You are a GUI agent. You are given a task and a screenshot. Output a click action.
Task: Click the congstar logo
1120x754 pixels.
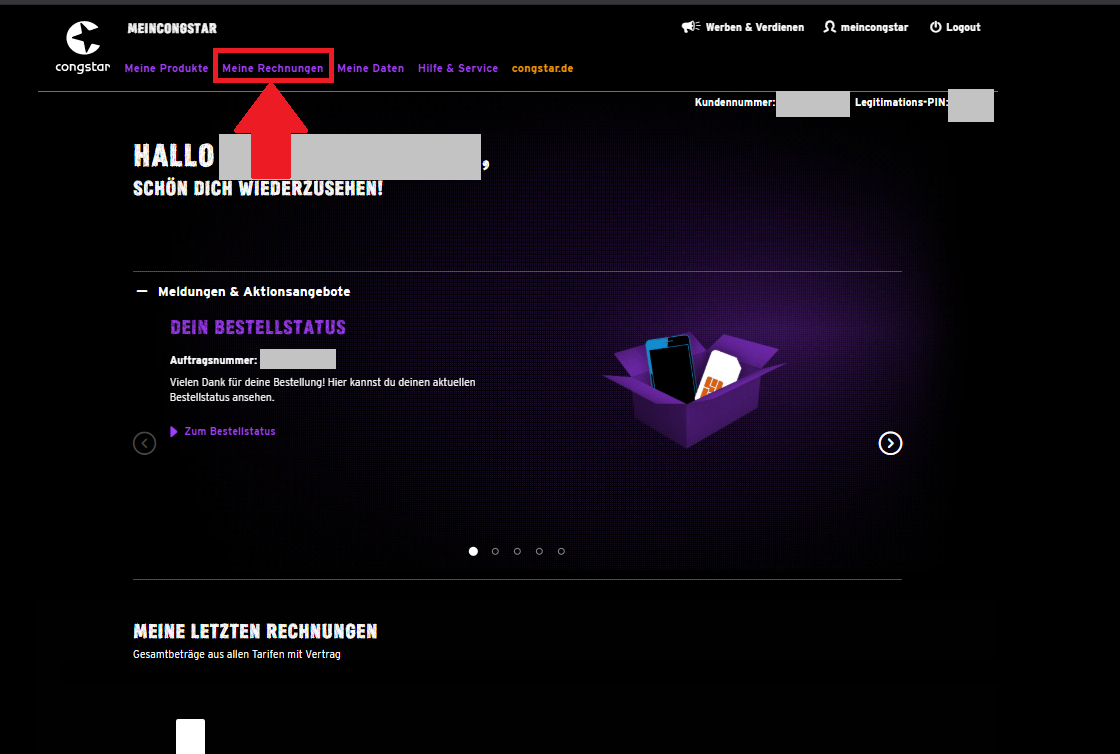(x=83, y=47)
